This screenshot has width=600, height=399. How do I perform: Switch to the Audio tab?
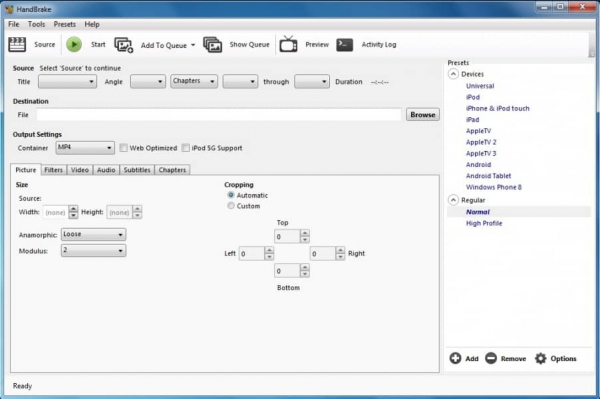coord(106,170)
